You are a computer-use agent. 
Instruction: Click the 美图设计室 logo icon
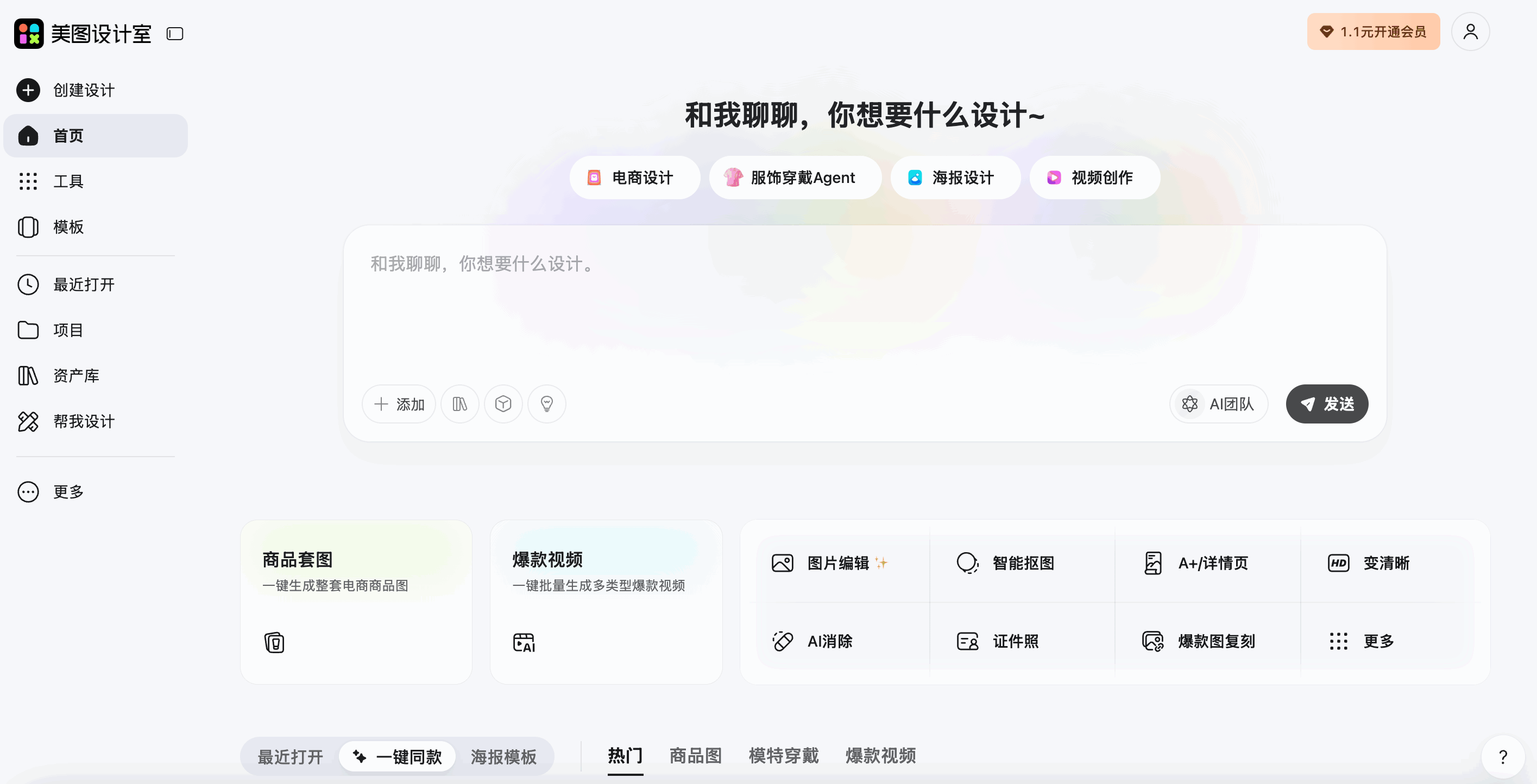(x=29, y=34)
